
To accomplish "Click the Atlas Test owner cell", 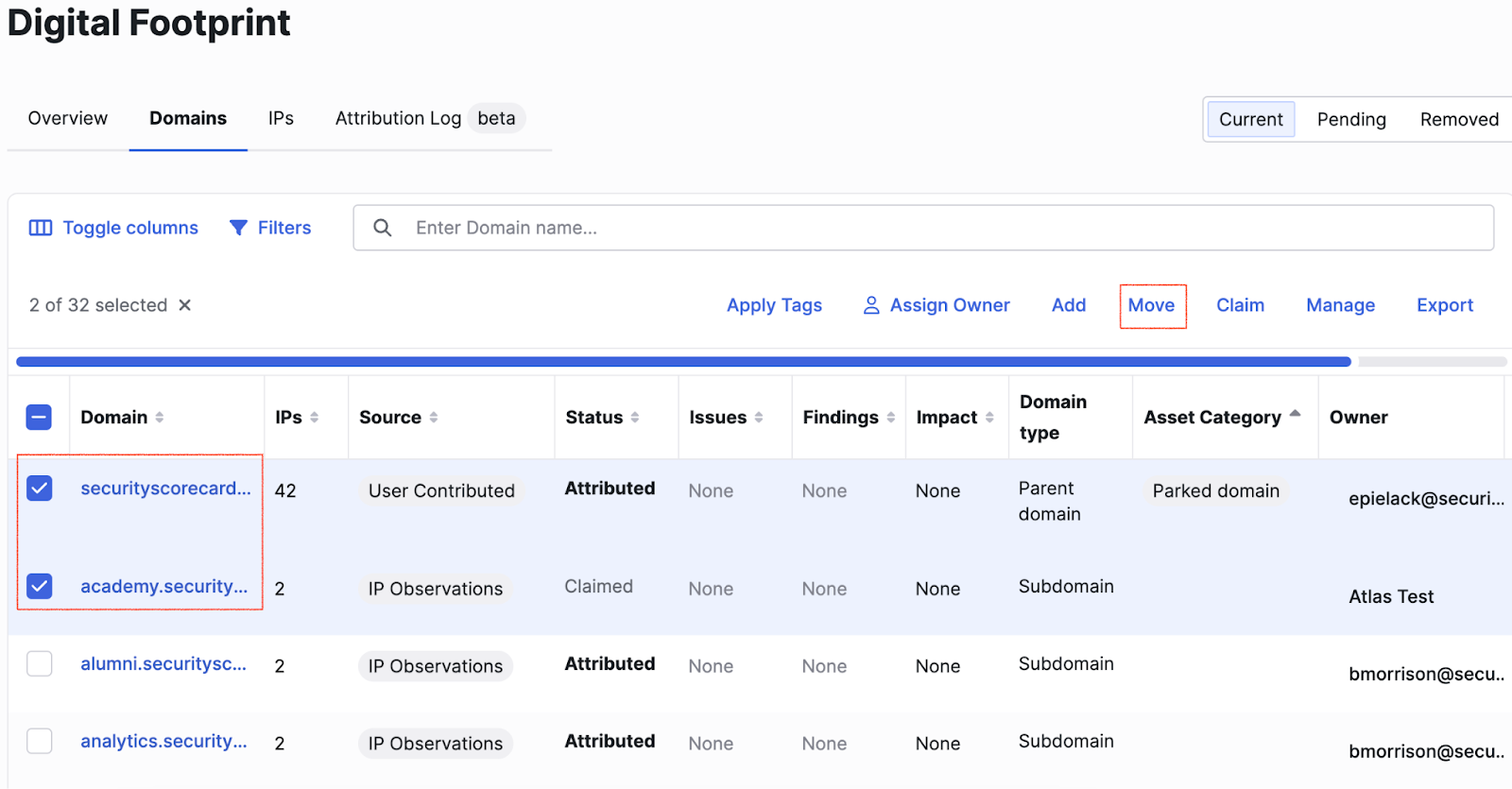I will [1391, 597].
